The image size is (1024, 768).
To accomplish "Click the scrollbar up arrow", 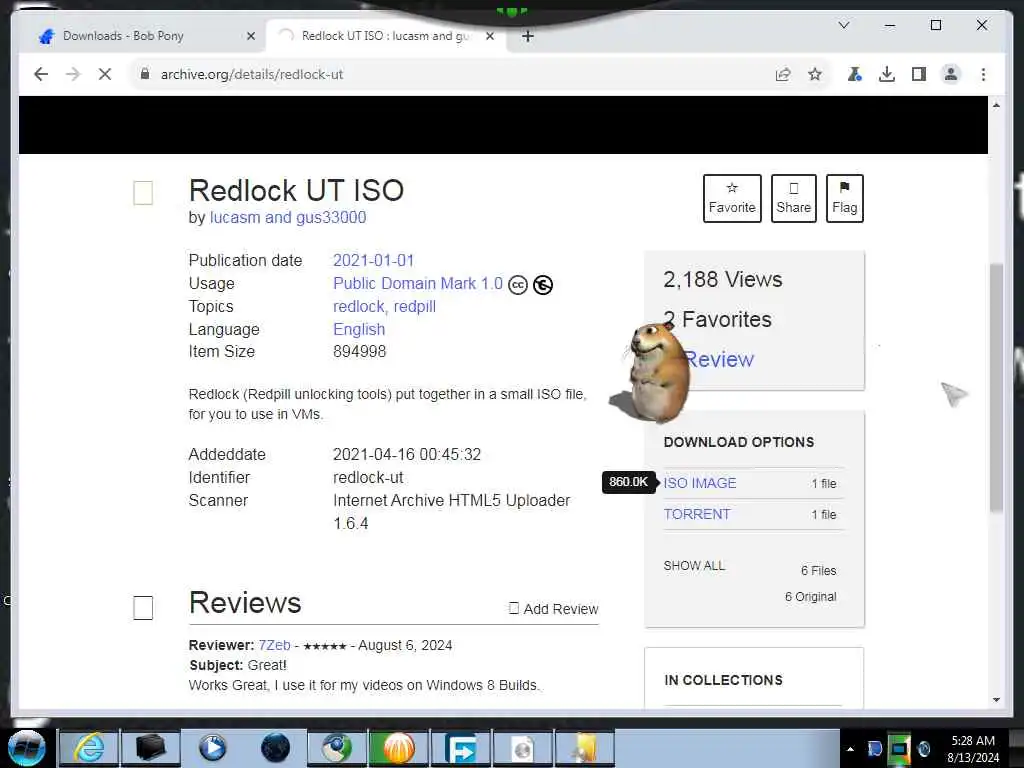I will click(996, 105).
